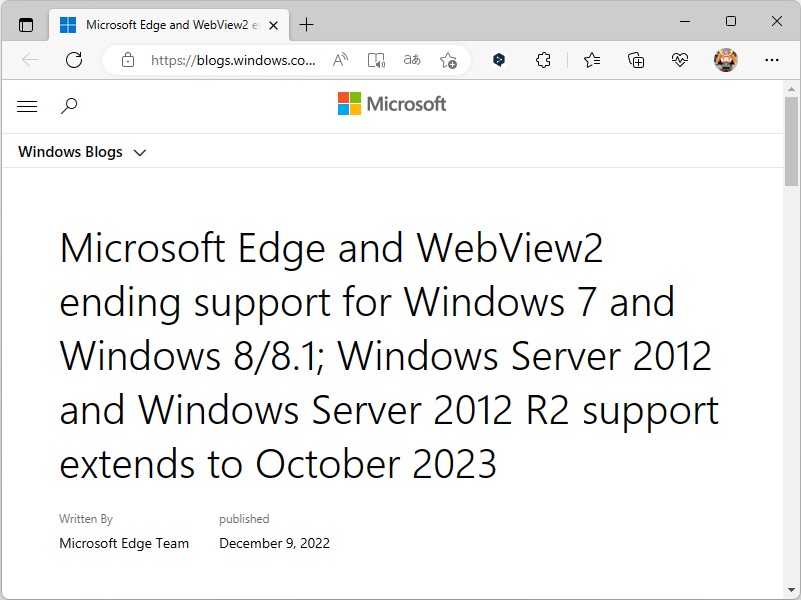801x600 pixels.
Task: Open the profile avatar menu
Action: (723, 60)
